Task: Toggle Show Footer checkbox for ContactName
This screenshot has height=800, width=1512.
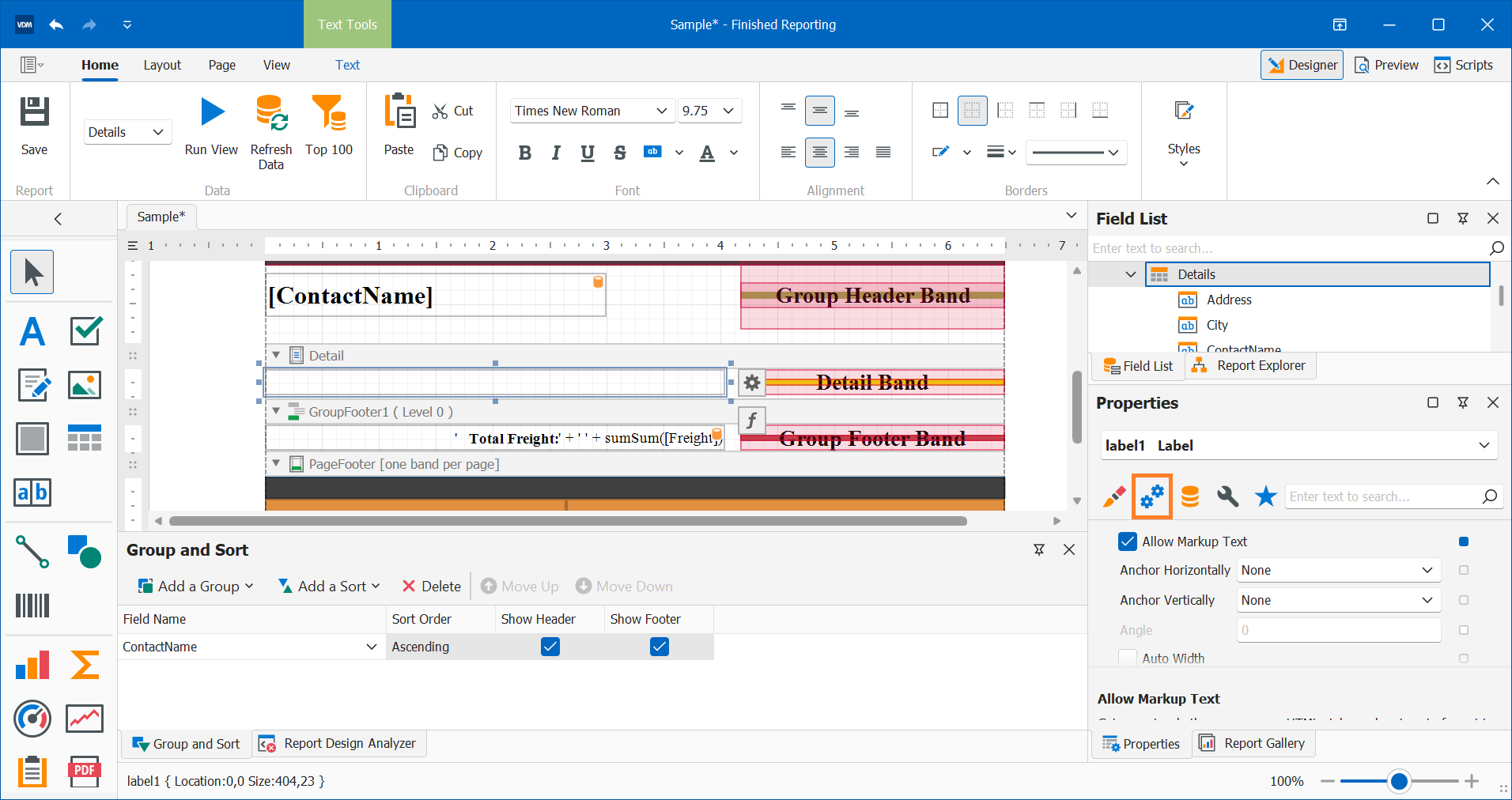Action: [660, 647]
